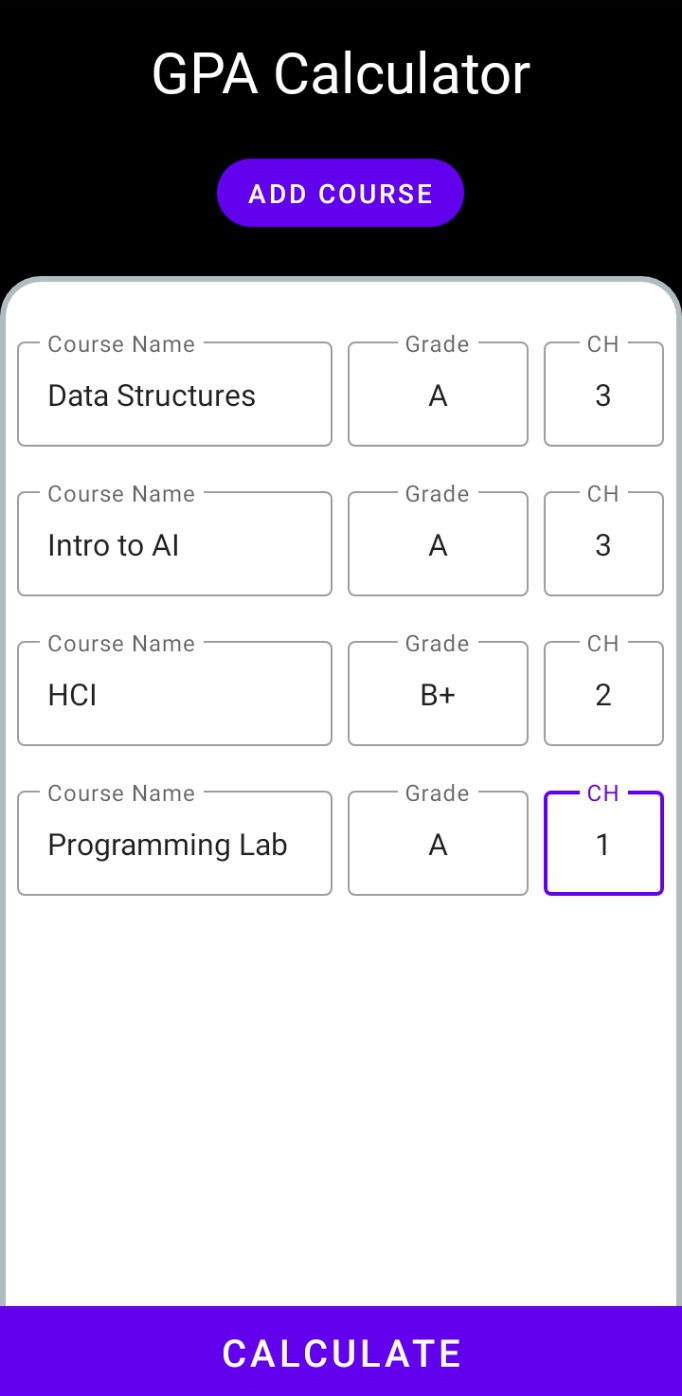Click the credit hours field for Intro to AI
The height and width of the screenshot is (1396, 682).
tap(603, 544)
